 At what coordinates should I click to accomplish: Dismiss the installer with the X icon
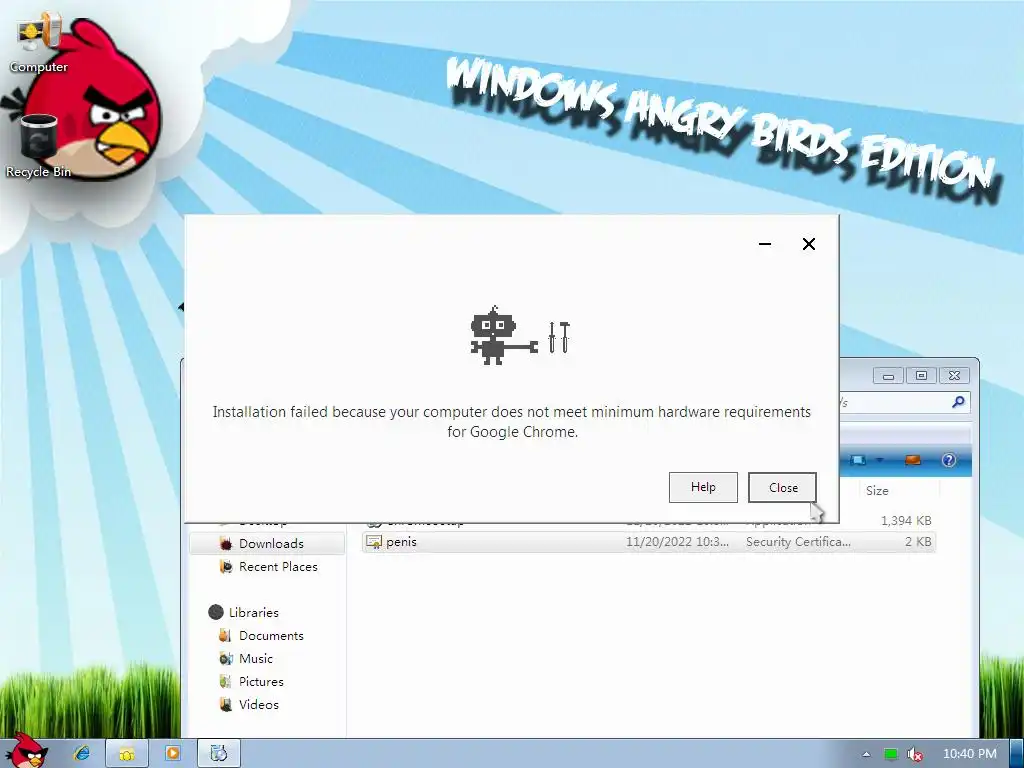coord(808,244)
